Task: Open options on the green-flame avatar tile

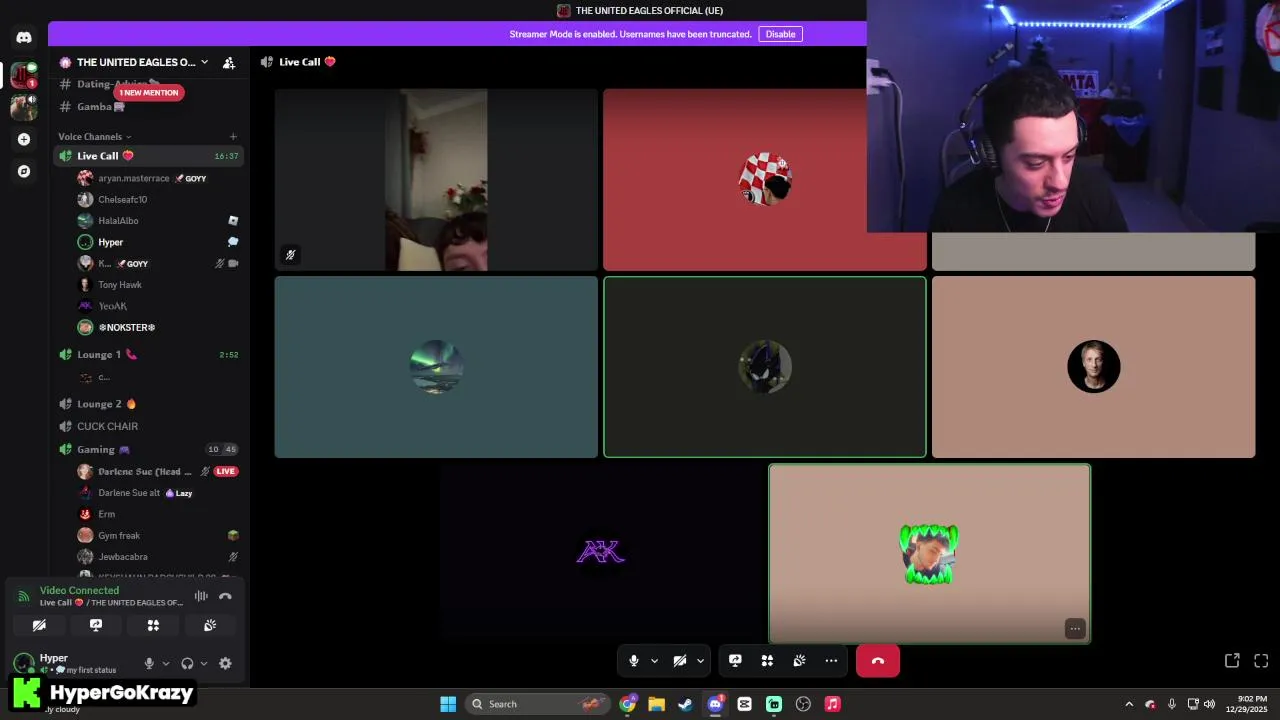Action: [1075, 629]
